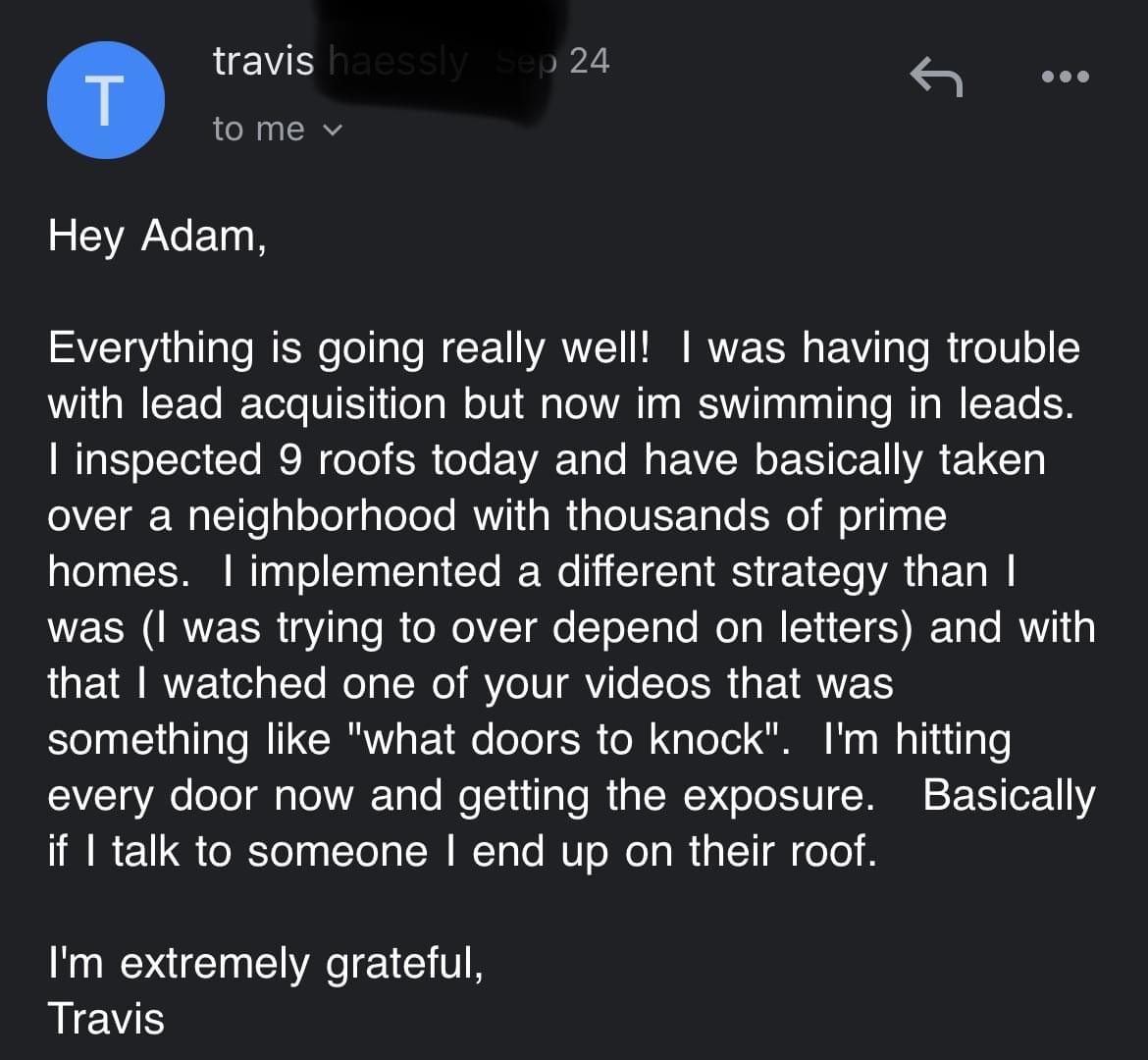Open the three-dot more options menu

coord(1066,77)
